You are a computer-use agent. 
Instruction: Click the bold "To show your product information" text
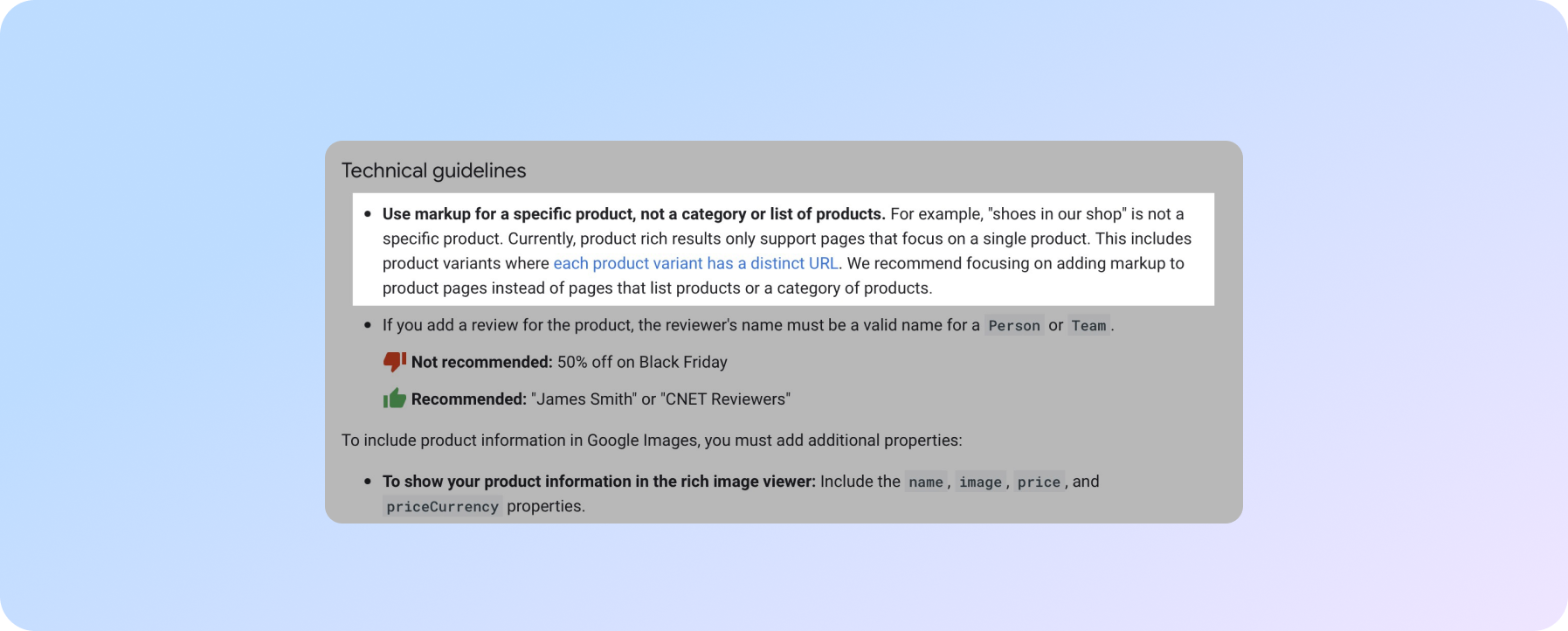pyautogui.click(x=598, y=482)
